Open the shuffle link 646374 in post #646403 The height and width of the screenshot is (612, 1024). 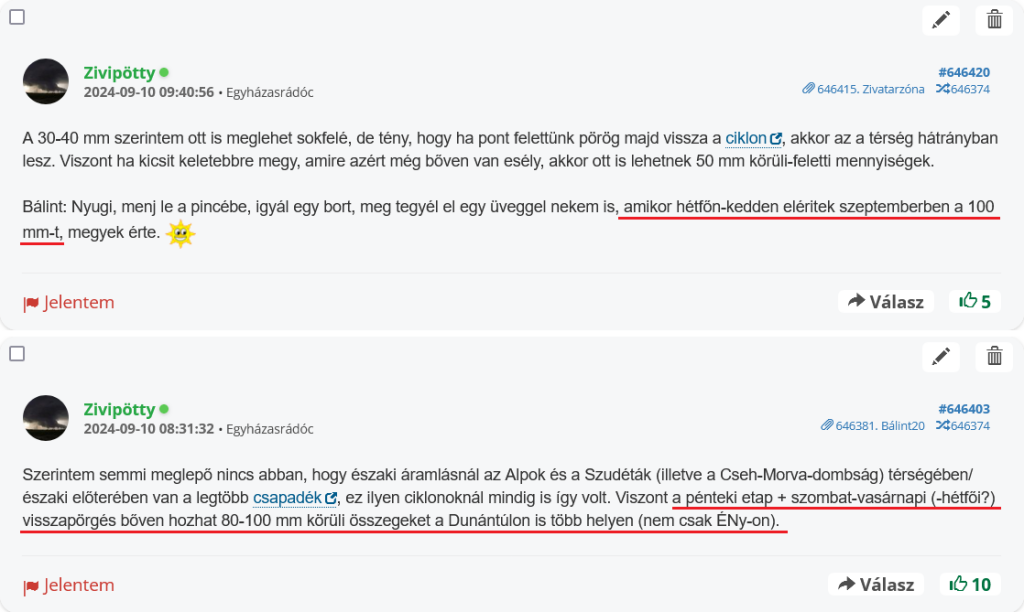(963, 425)
